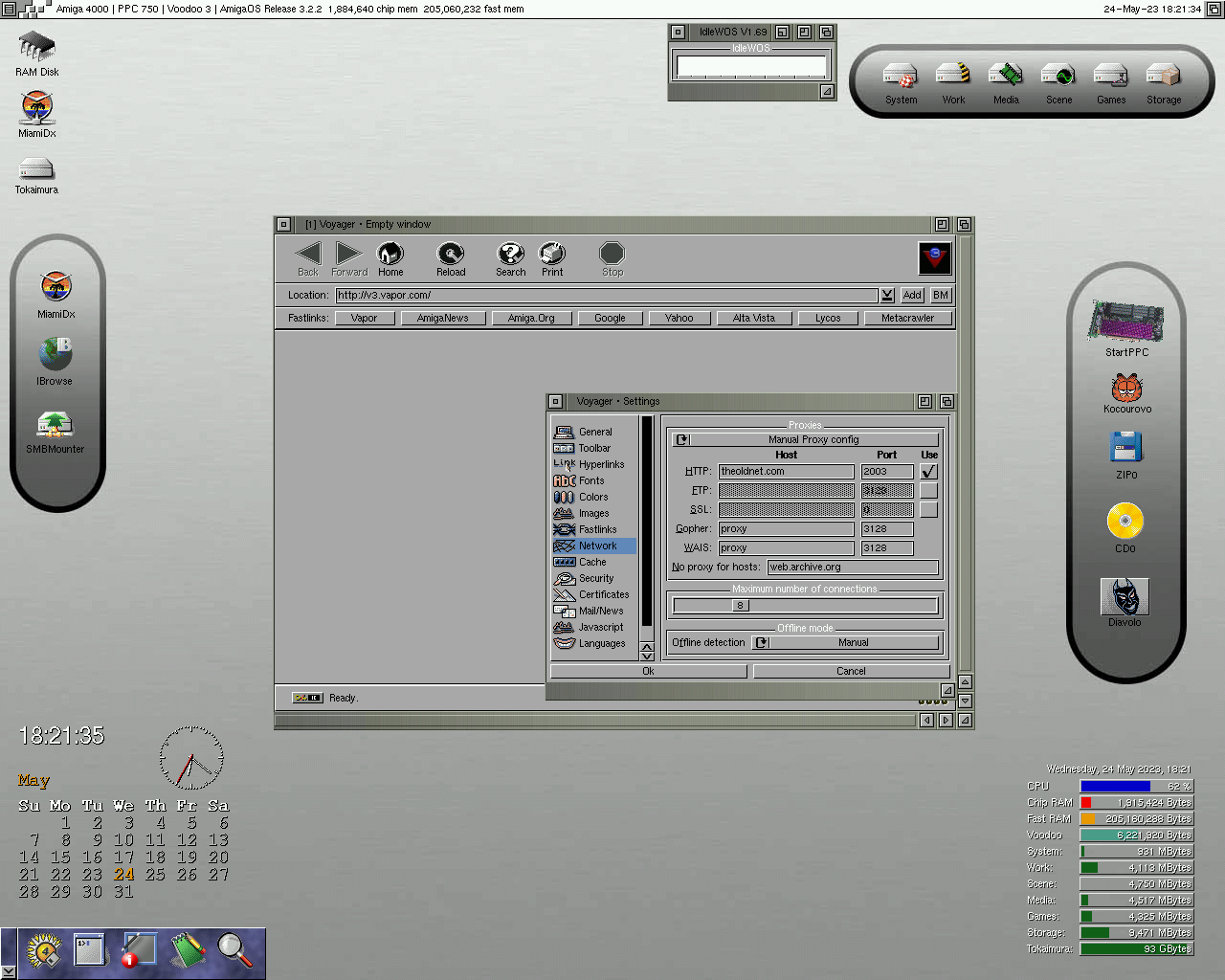
Task: Click the Reload toolbar icon in Voyager
Action: tap(450, 254)
